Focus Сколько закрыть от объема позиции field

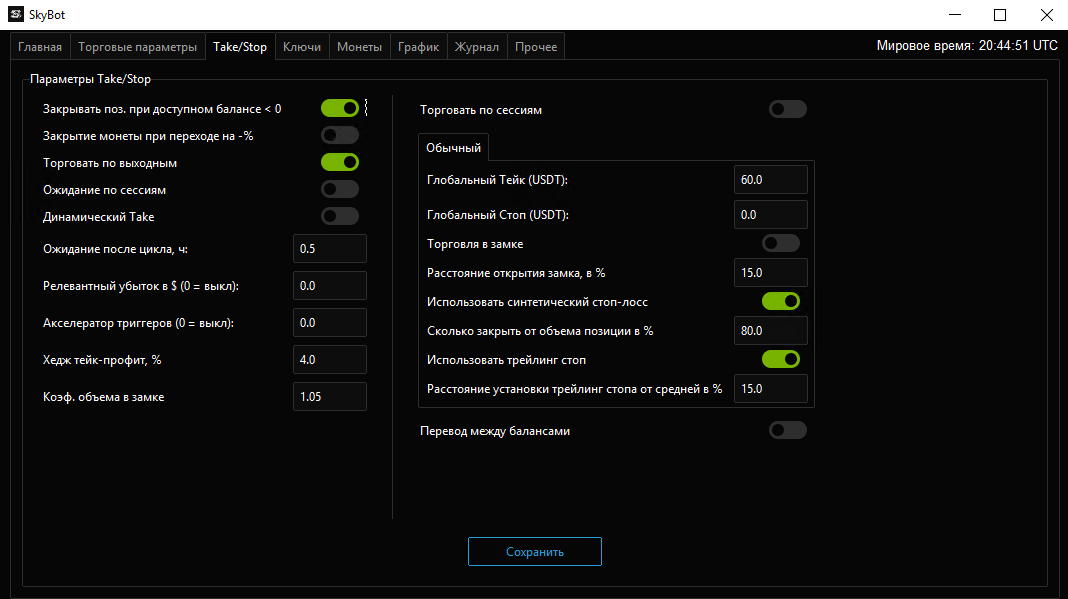tap(771, 331)
